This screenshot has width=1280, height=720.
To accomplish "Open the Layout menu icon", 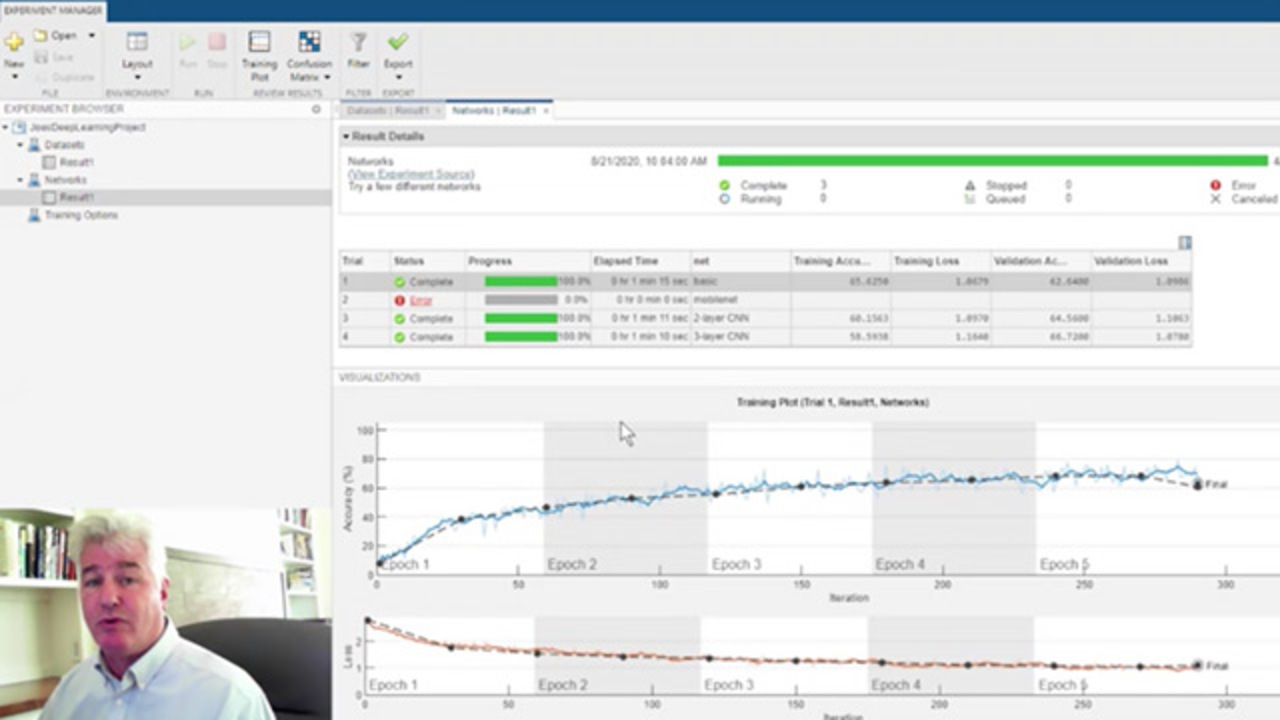I will pyautogui.click(x=137, y=43).
